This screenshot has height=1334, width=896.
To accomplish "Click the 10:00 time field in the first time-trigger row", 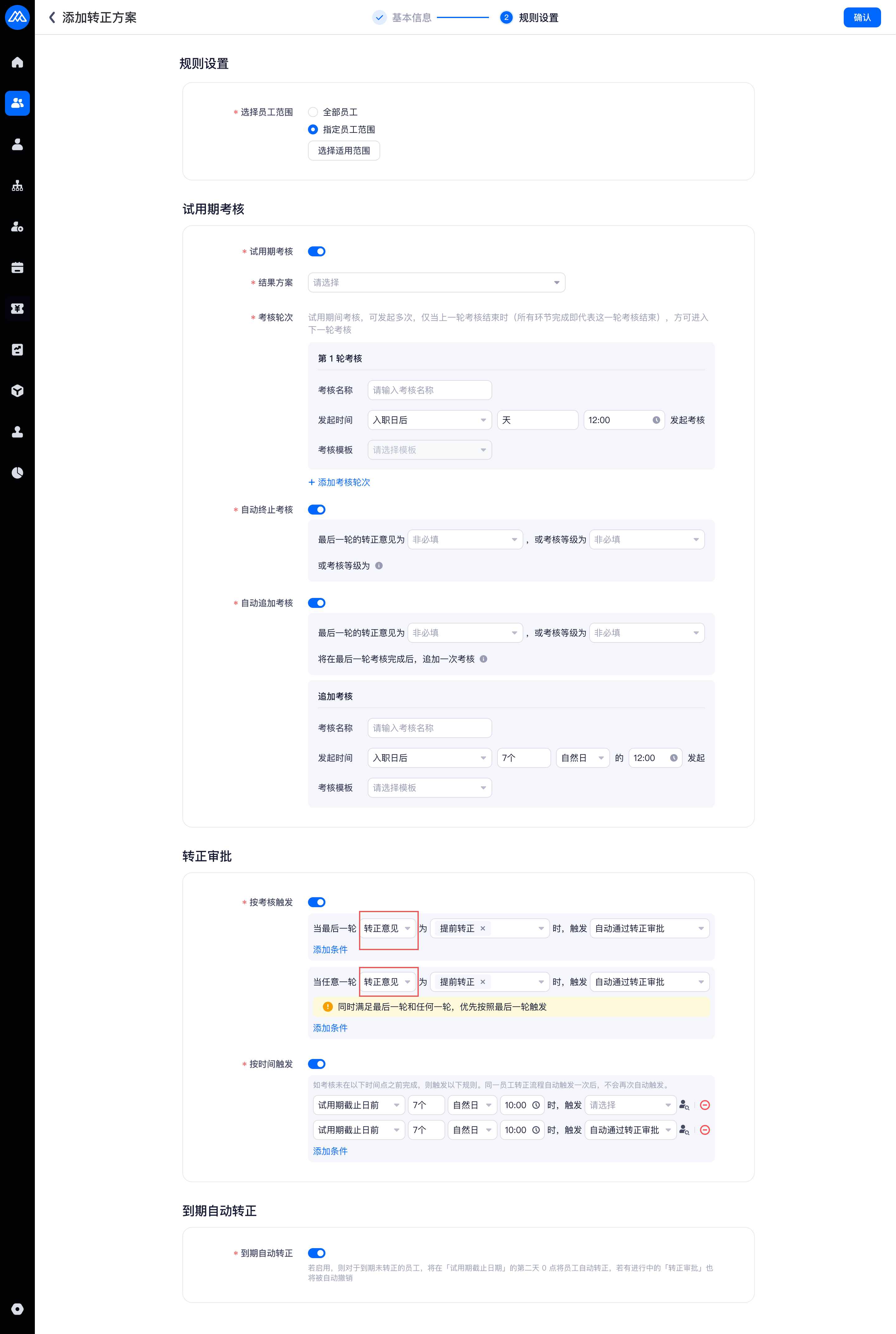I will (522, 1105).
